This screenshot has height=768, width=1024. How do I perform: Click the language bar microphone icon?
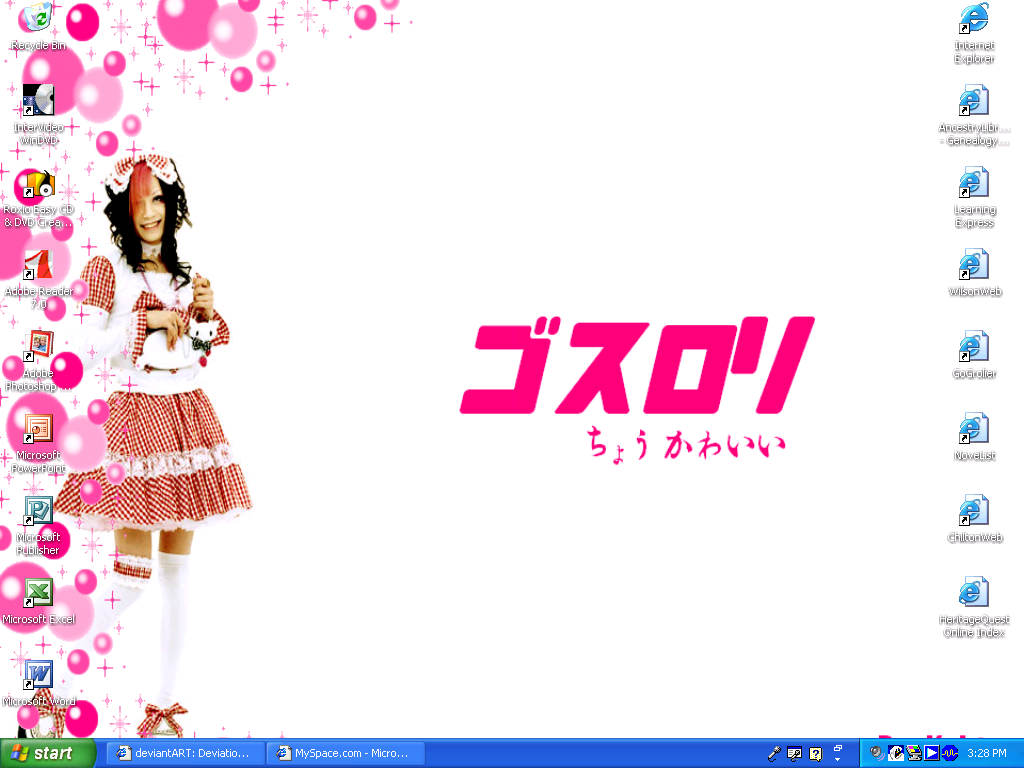click(x=774, y=754)
